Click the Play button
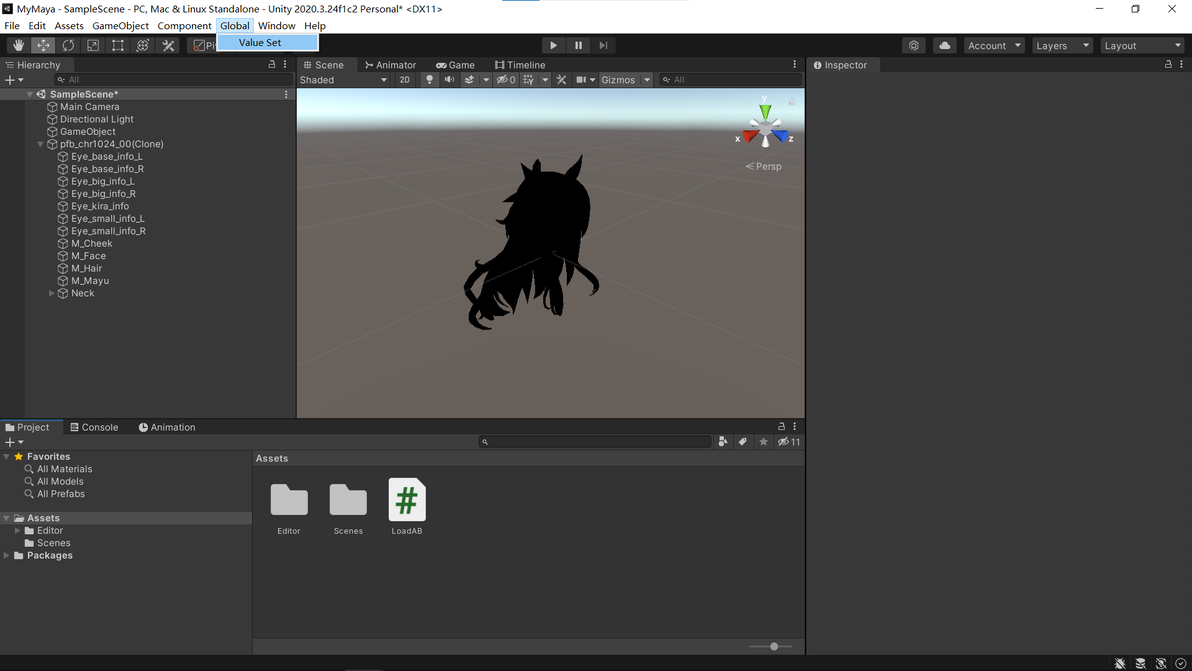Screen dimensions: 1192x671 click(x=553, y=46)
